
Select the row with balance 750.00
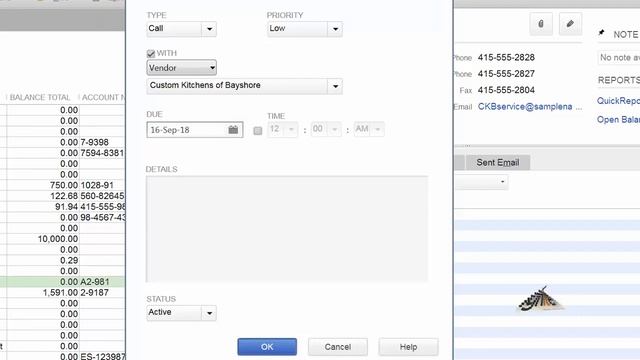(x=62, y=185)
